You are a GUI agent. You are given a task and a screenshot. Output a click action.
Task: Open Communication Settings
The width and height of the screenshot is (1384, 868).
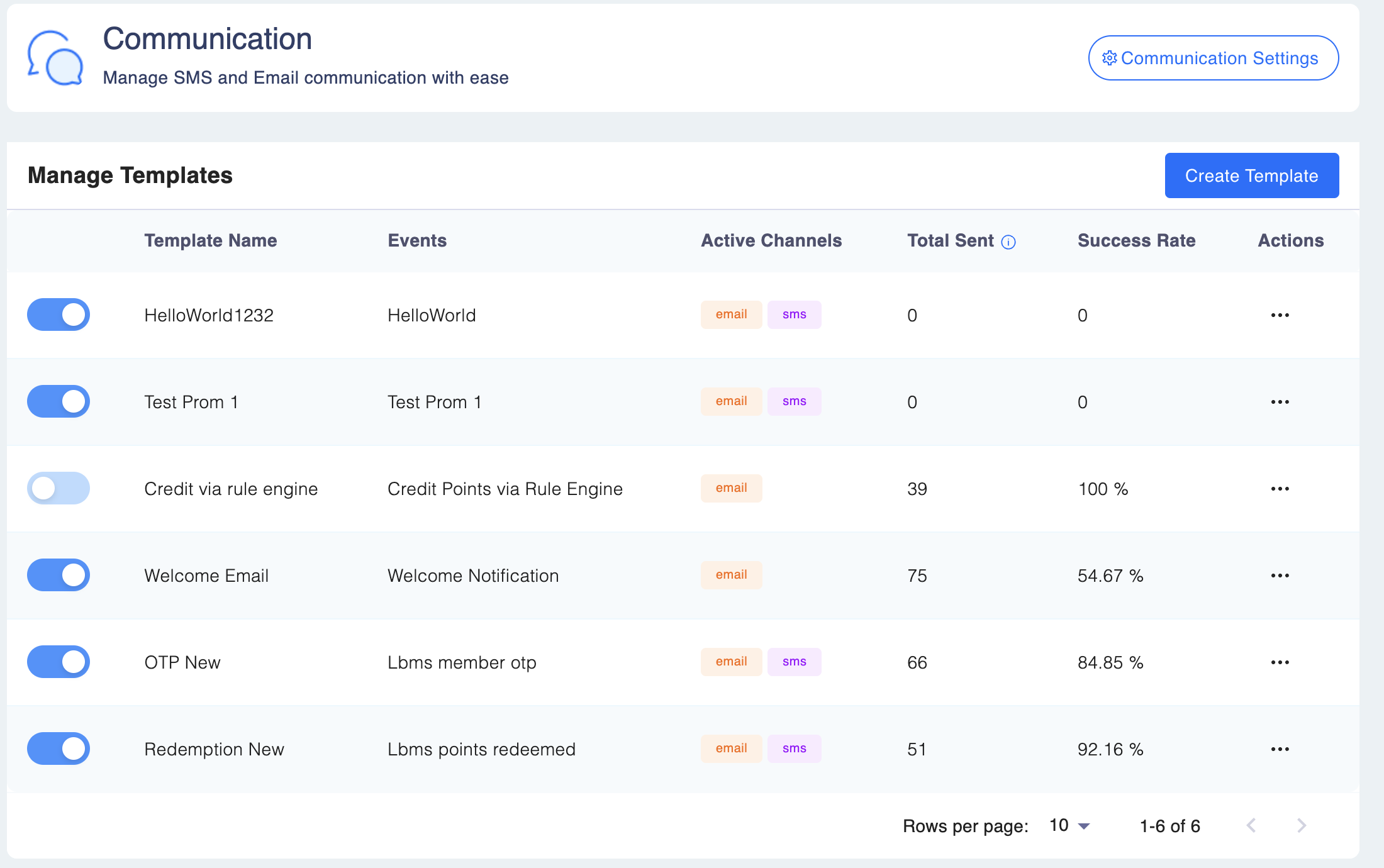(1213, 58)
